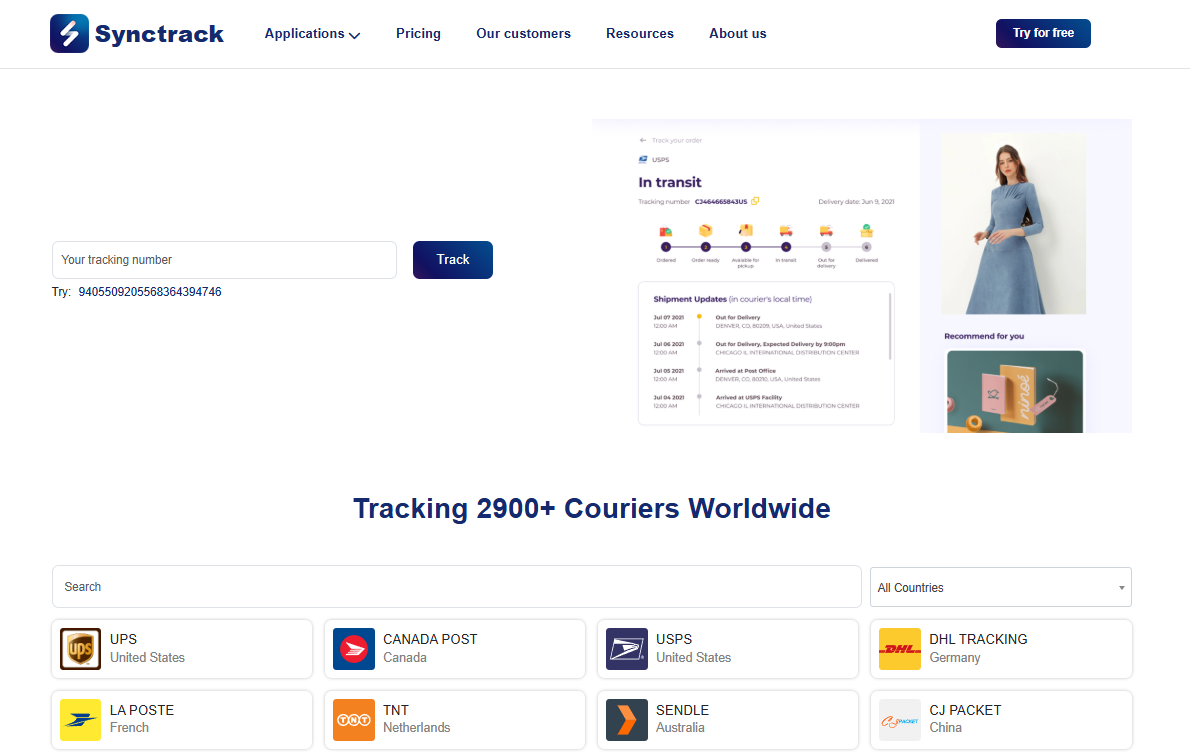1190x755 pixels.
Task: Click the sample tracking number link
Action: tap(150, 291)
